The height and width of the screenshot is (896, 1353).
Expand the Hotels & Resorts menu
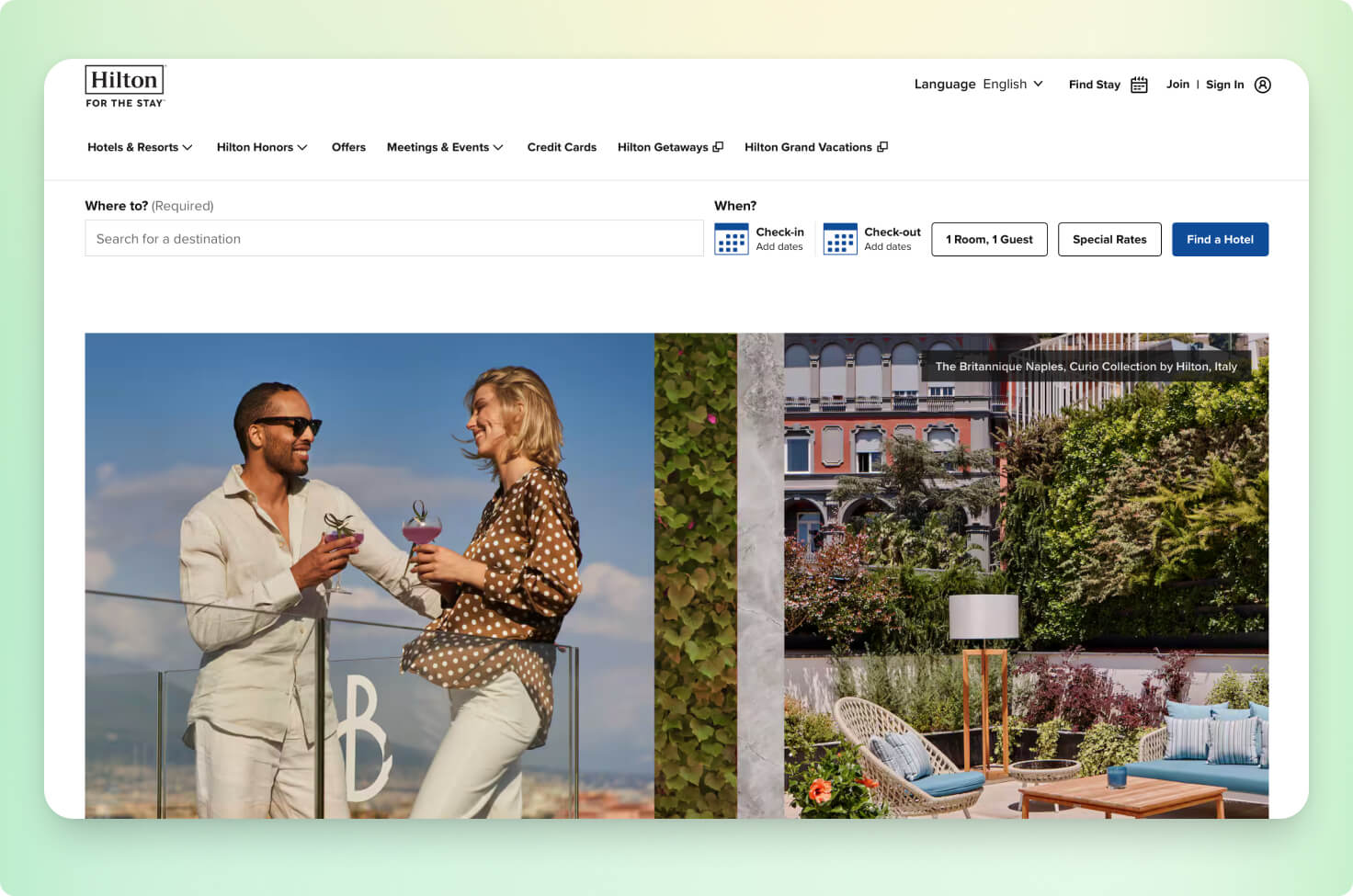click(x=140, y=147)
